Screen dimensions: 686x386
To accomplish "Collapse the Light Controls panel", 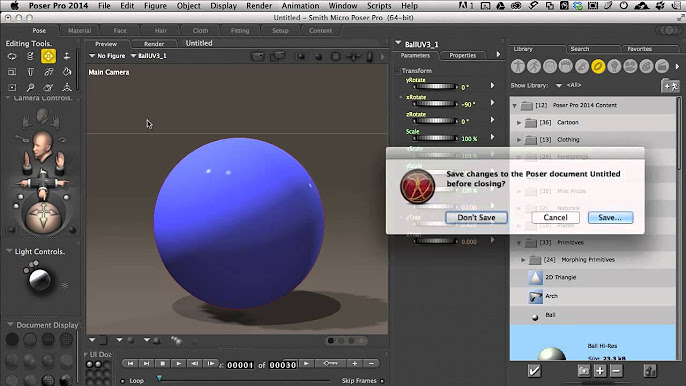I will click(9, 251).
